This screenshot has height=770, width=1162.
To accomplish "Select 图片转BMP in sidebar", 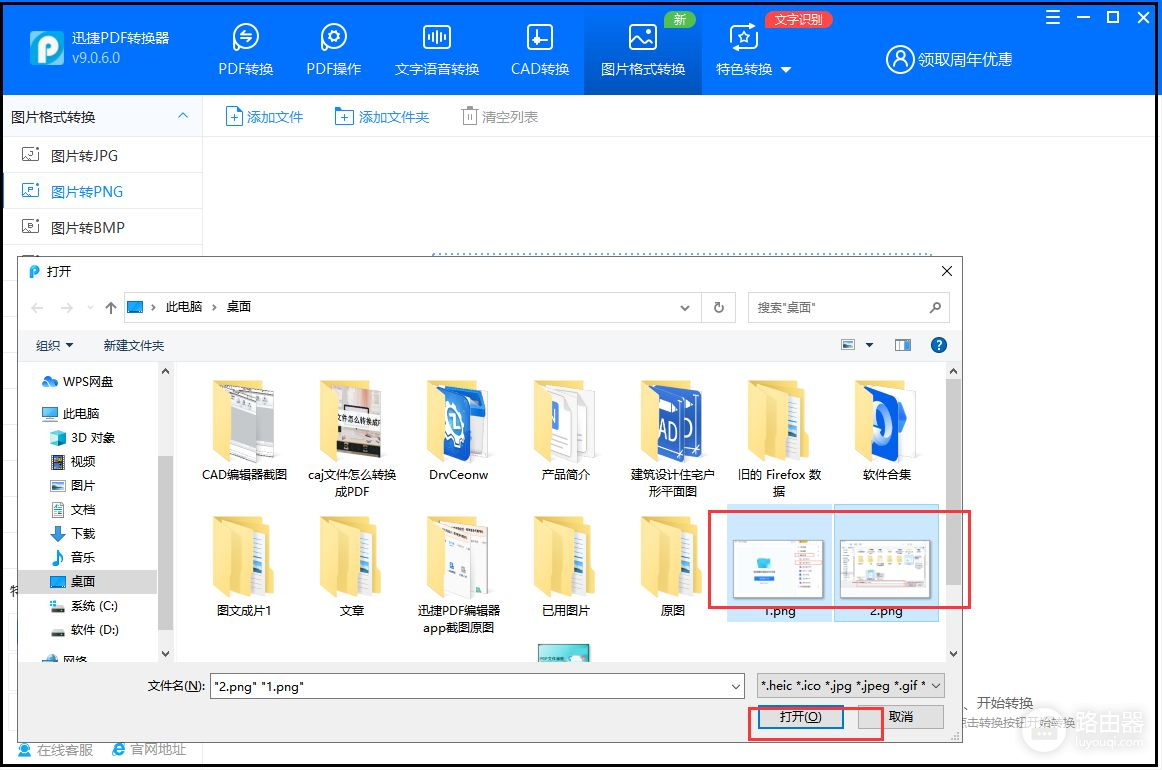I will (102, 228).
